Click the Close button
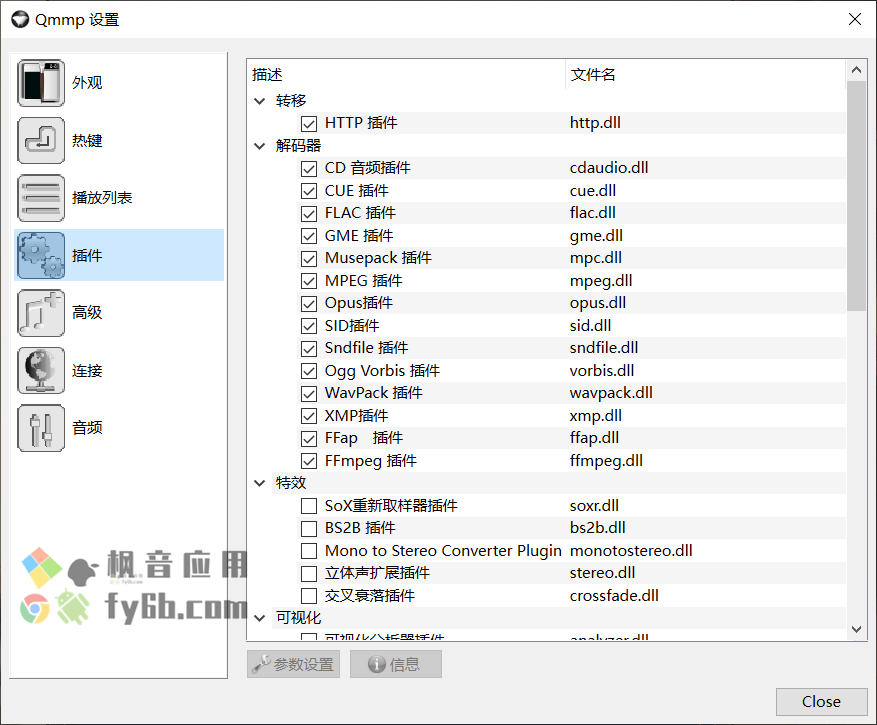877x725 pixels. click(x=821, y=702)
